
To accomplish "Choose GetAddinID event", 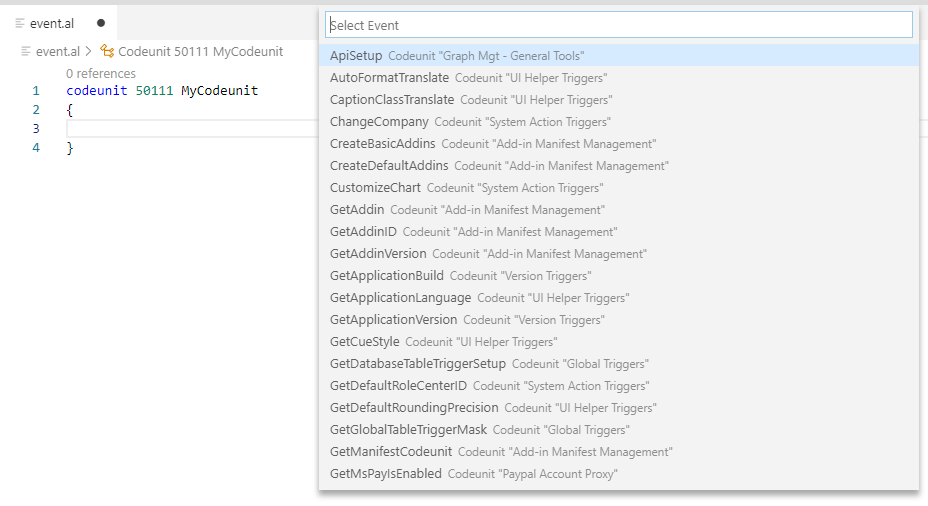I will point(618,231).
